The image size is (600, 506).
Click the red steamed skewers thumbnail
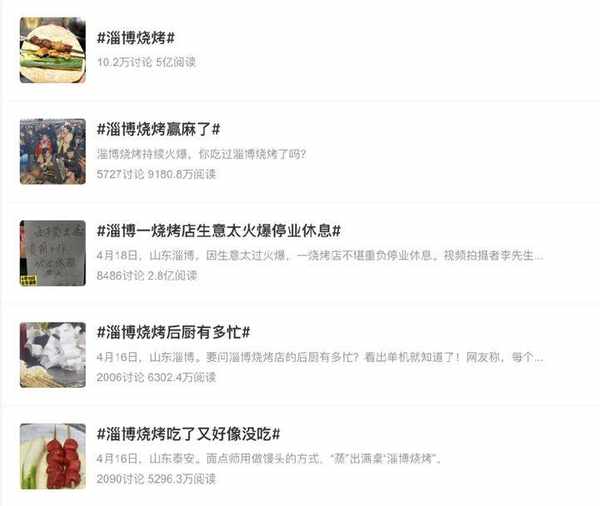pyautogui.click(x=53, y=456)
